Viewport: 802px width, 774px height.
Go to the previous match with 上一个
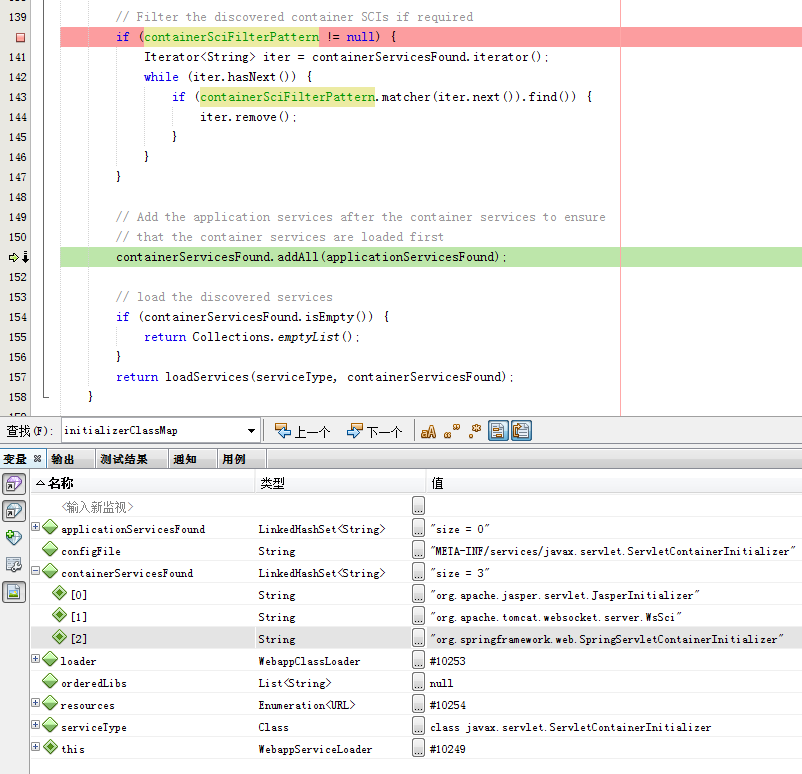coord(303,432)
